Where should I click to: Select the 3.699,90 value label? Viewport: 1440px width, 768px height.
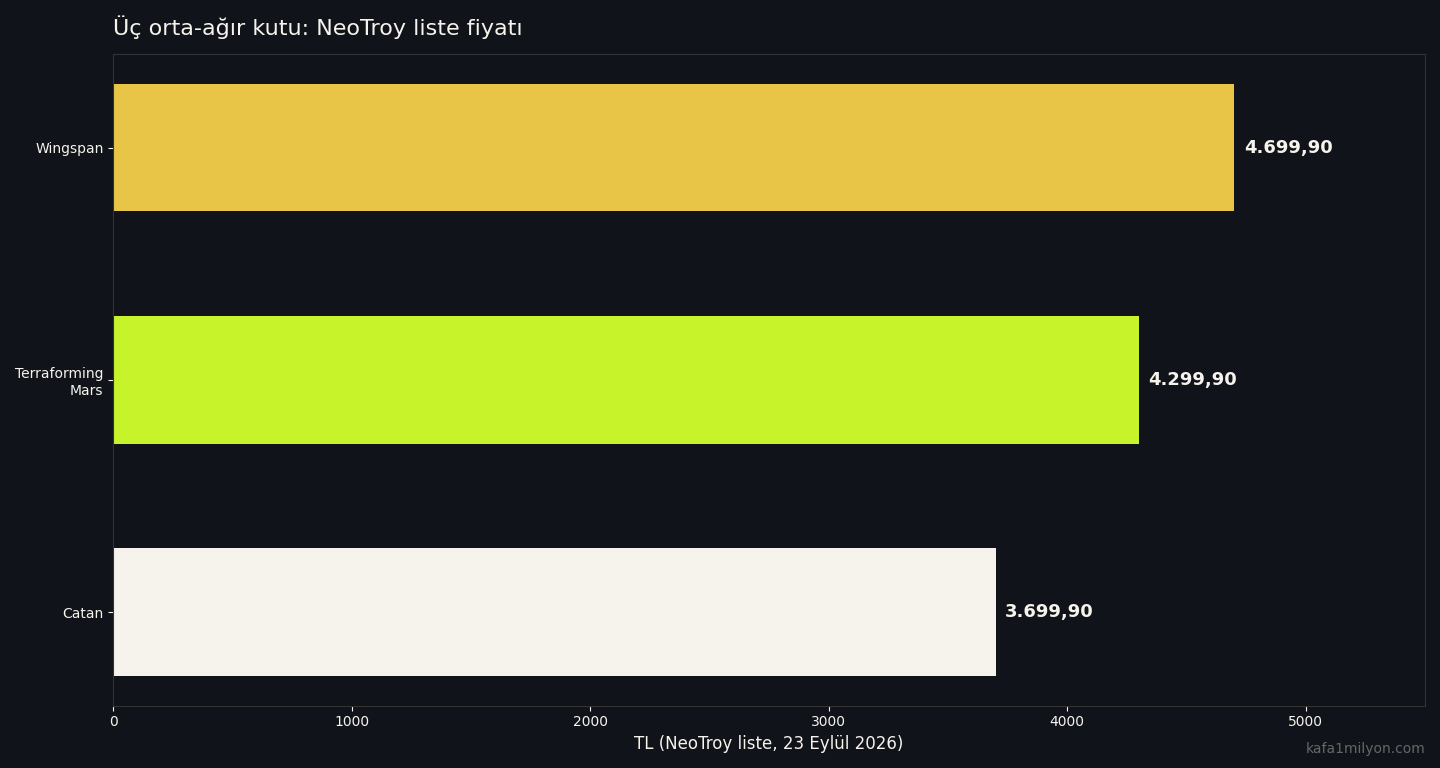click(1049, 612)
